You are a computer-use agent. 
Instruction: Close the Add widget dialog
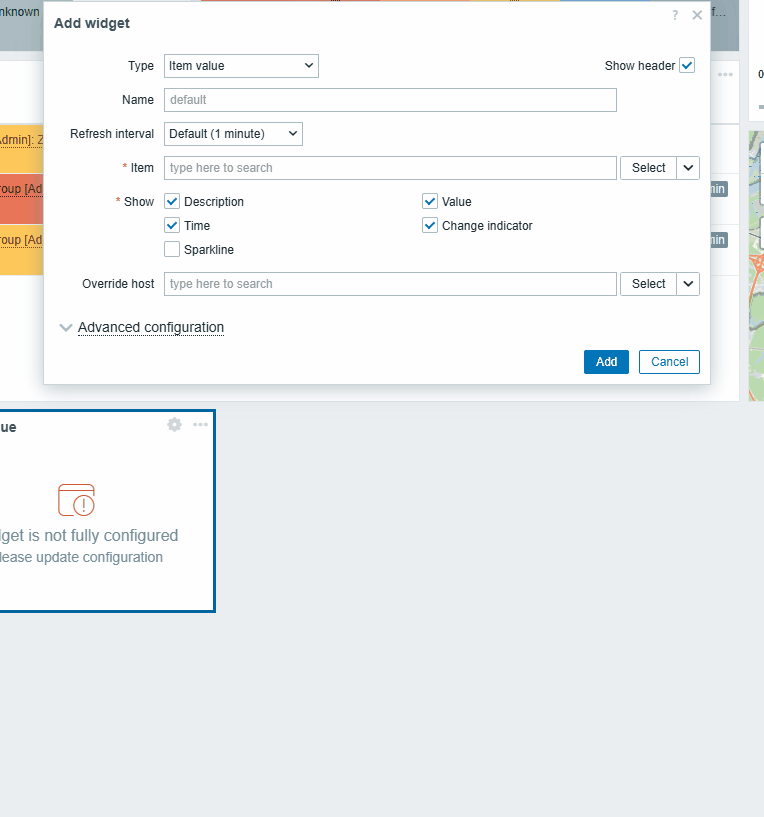(x=697, y=16)
